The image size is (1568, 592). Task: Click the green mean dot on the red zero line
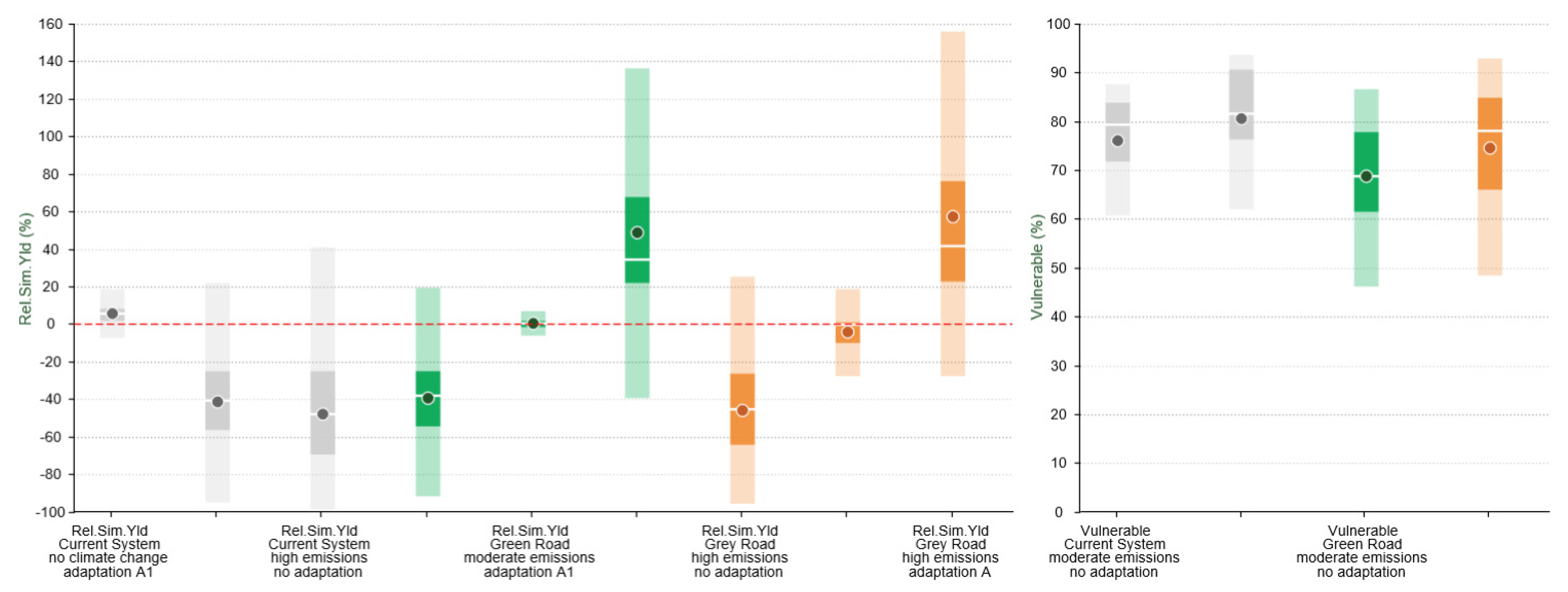pos(533,323)
